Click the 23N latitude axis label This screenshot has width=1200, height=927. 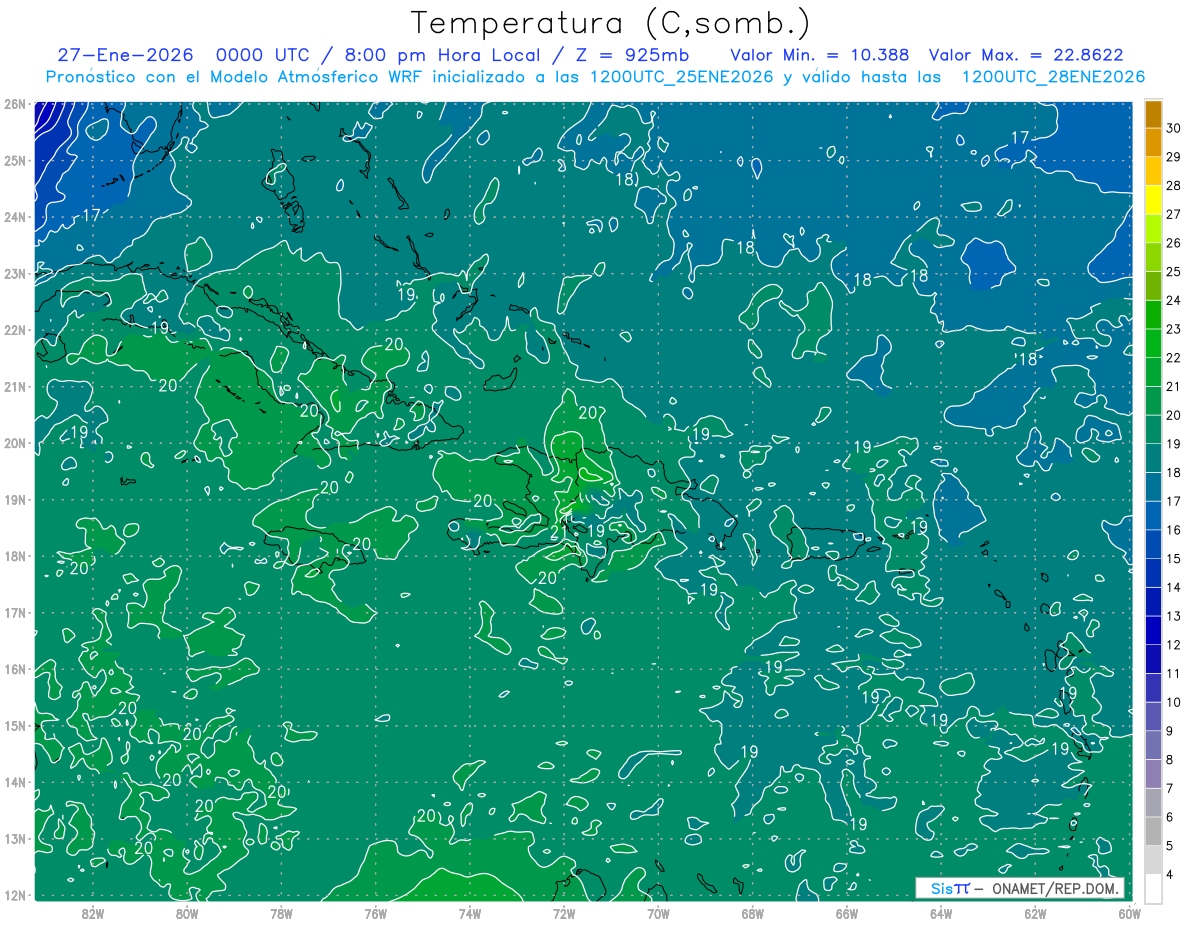[15, 274]
